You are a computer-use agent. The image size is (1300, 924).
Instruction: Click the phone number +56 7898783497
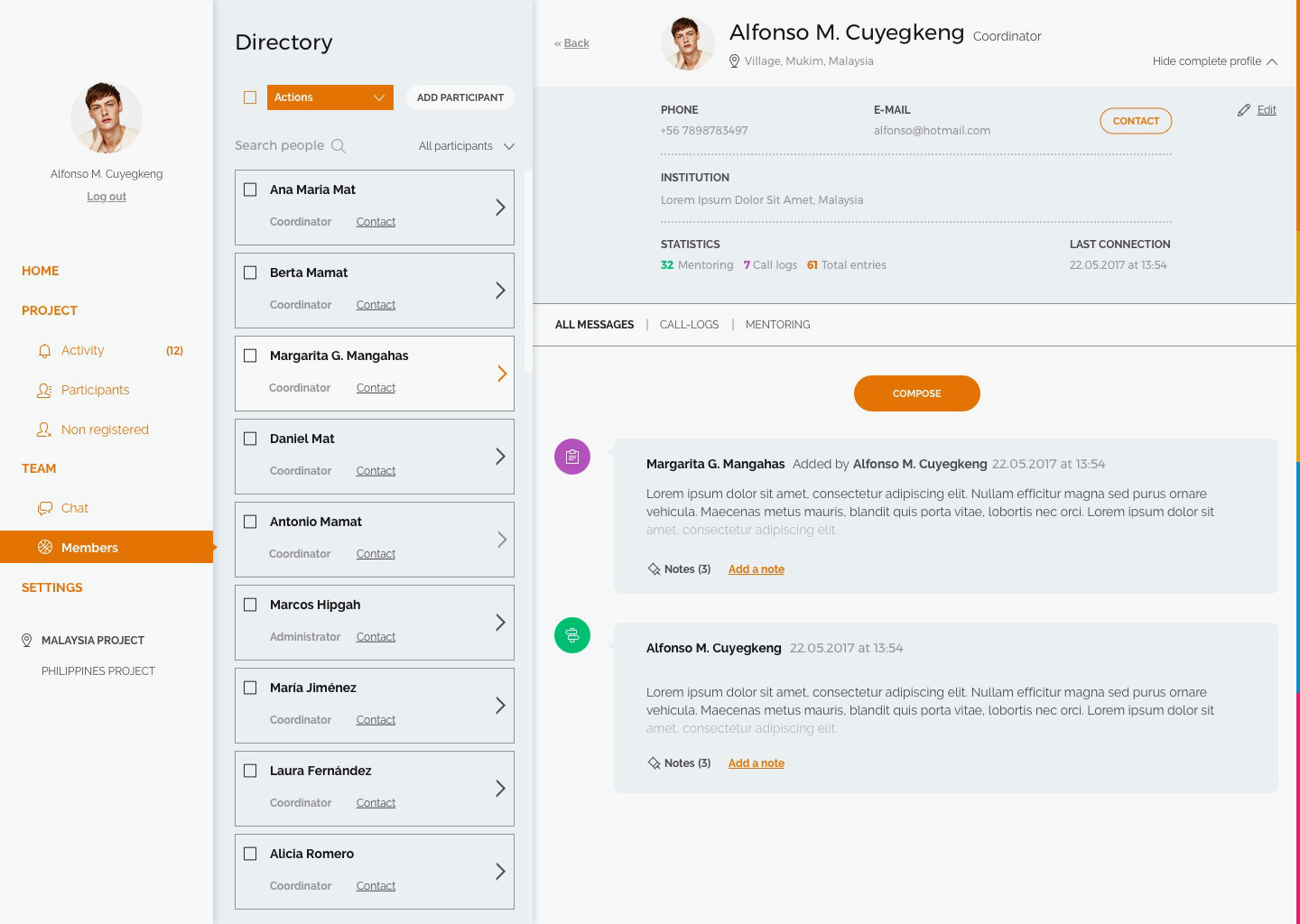tap(704, 131)
